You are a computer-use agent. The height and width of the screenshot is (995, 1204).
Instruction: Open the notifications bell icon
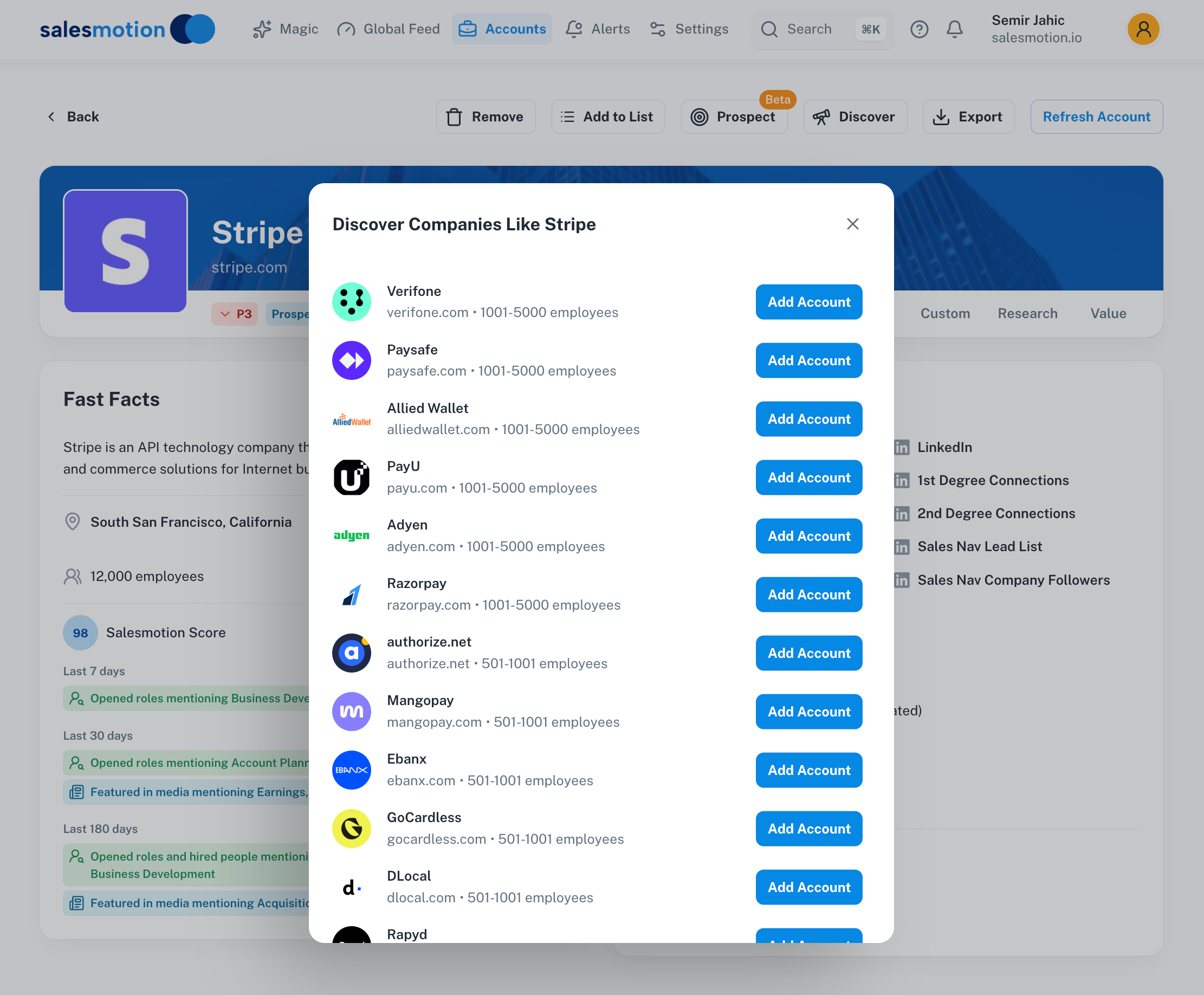[x=954, y=29]
